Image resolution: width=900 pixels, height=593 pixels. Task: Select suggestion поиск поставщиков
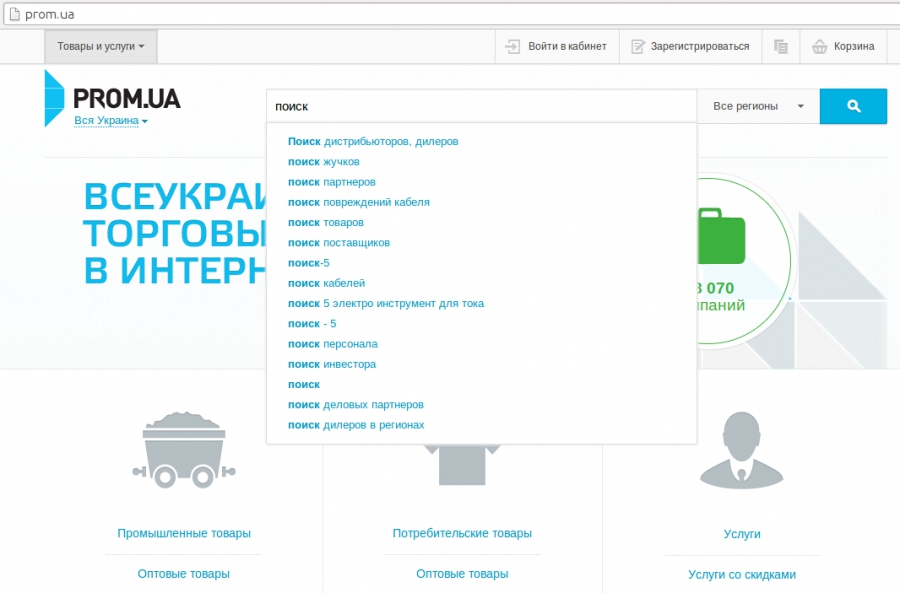coord(339,243)
